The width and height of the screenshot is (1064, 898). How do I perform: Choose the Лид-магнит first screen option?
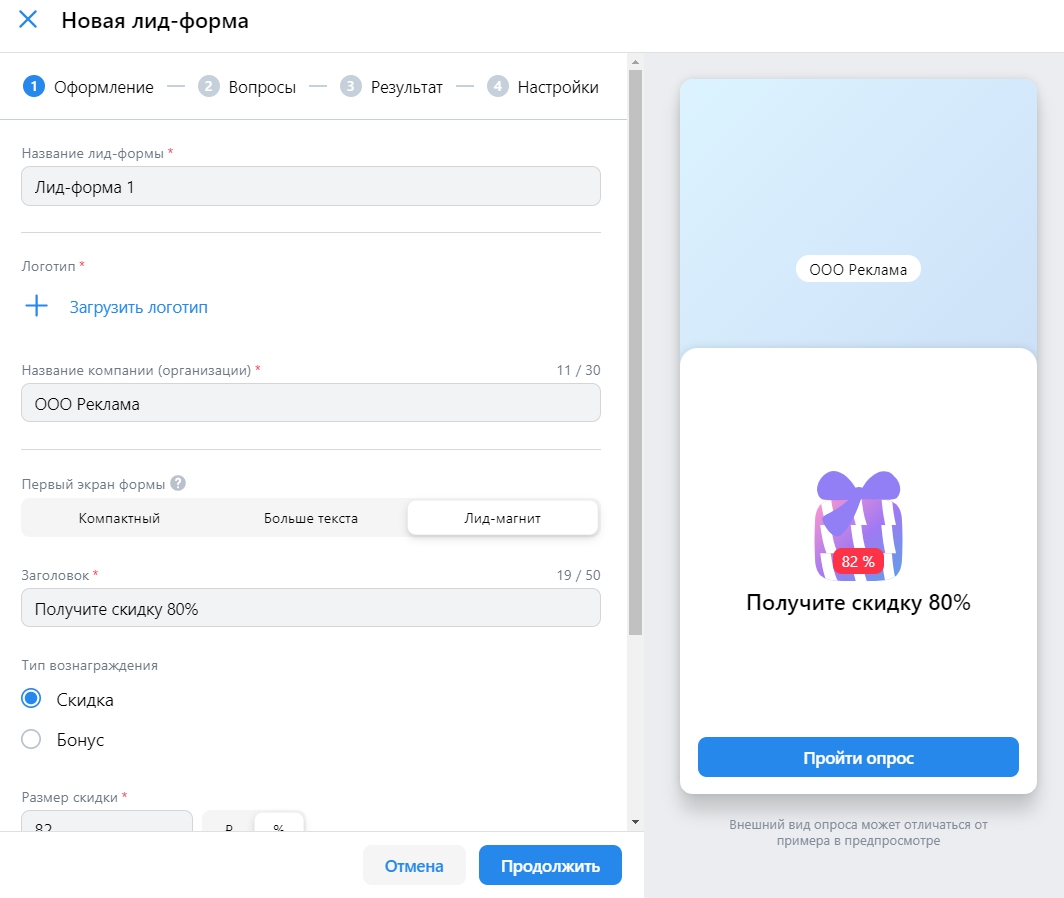502,518
